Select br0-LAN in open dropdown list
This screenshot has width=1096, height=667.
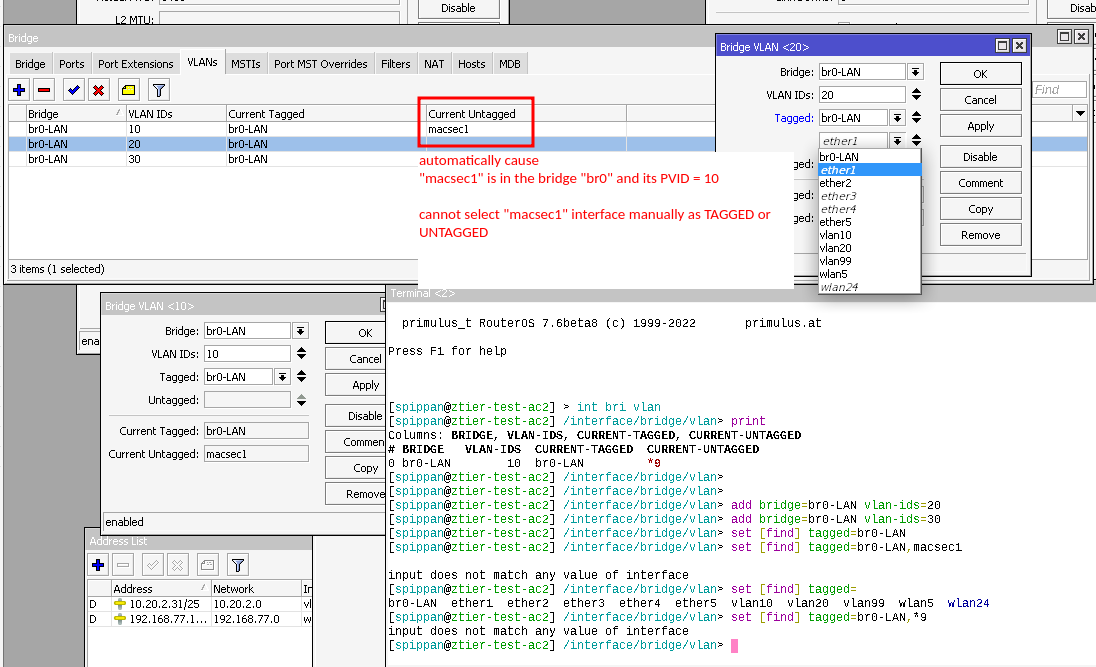[x=870, y=157]
